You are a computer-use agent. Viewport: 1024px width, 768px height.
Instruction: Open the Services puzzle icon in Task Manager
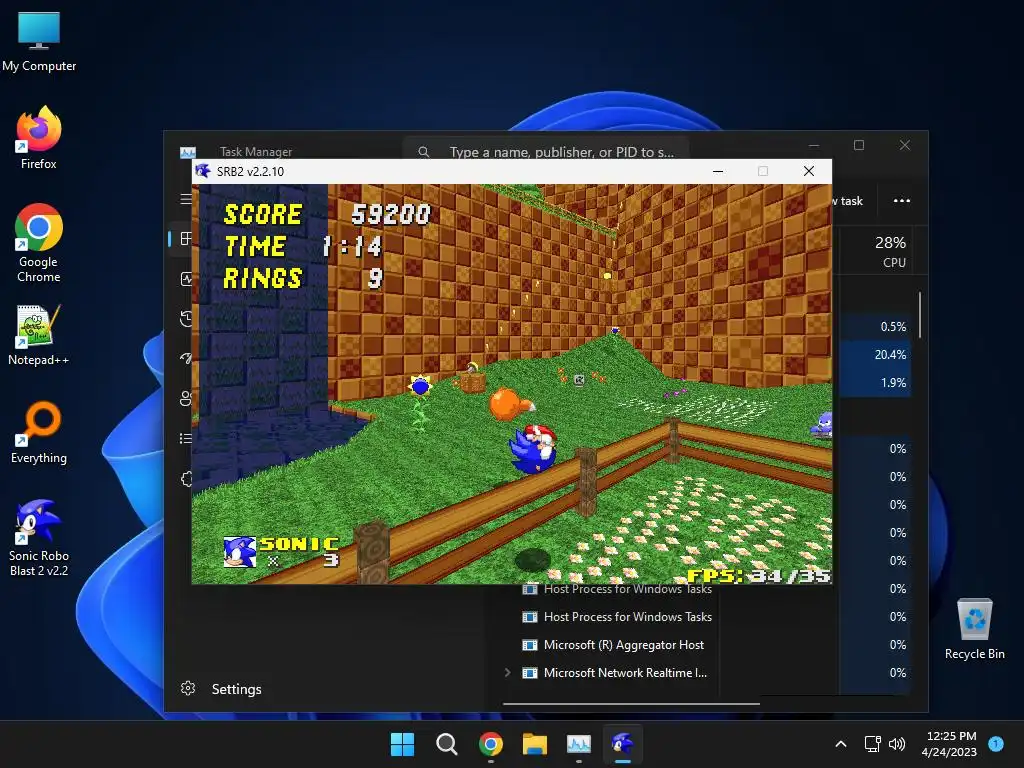pos(187,479)
